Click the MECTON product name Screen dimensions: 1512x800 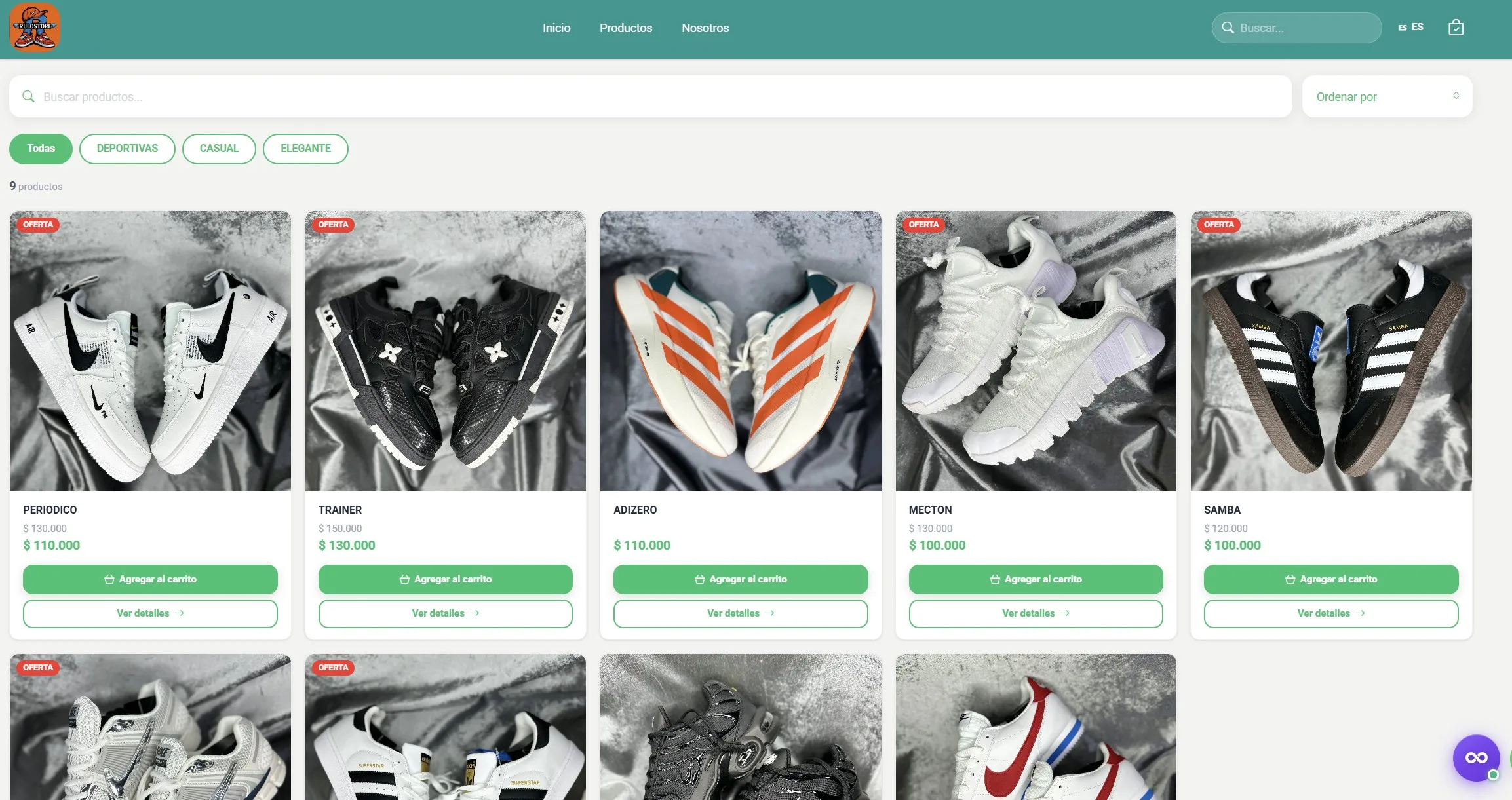coord(930,510)
